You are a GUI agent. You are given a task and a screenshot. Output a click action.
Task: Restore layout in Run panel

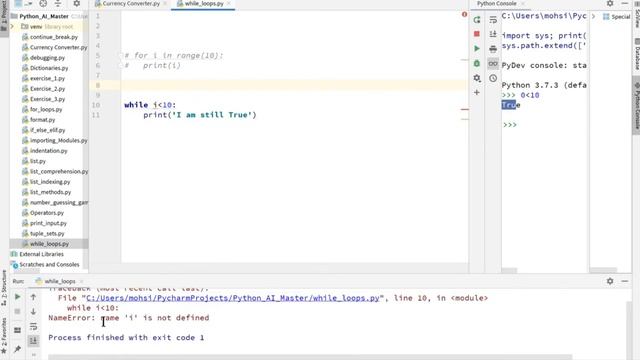(x=17, y=330)
